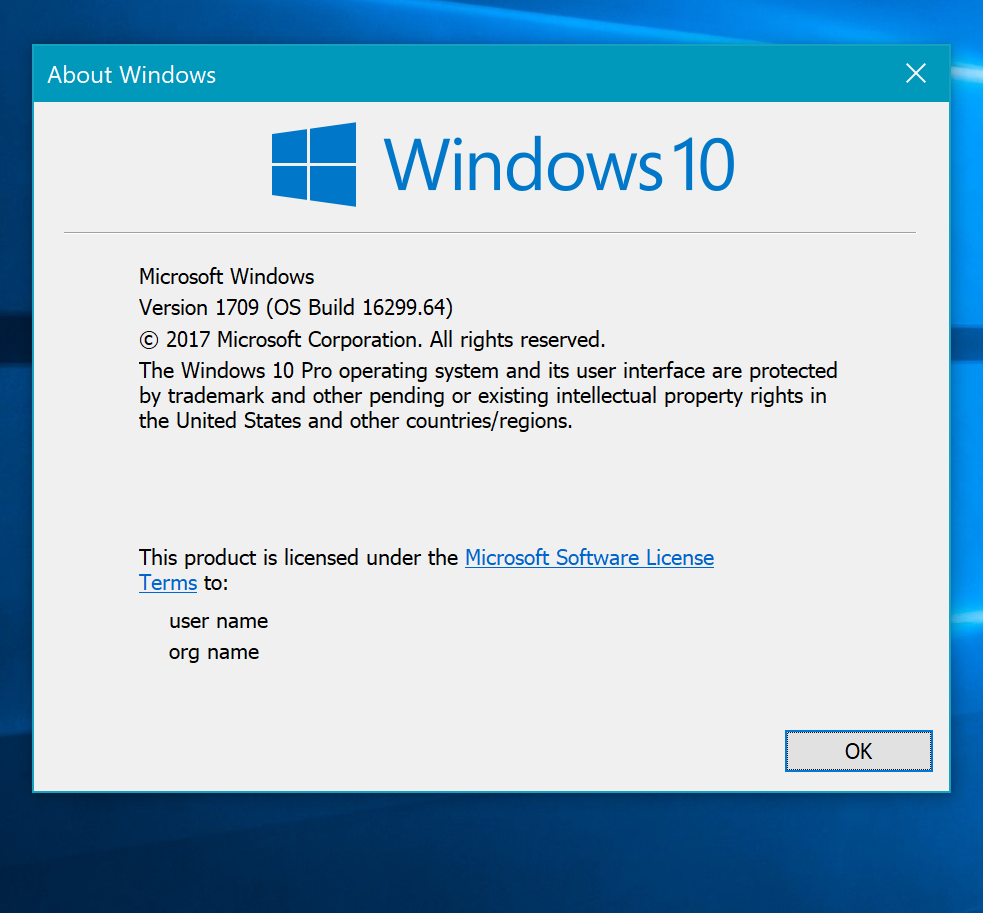The width and height of the screenshot is (983, 913).
Task: Click the 'Windows 10' logo text
Action: [x=559, y=164]
